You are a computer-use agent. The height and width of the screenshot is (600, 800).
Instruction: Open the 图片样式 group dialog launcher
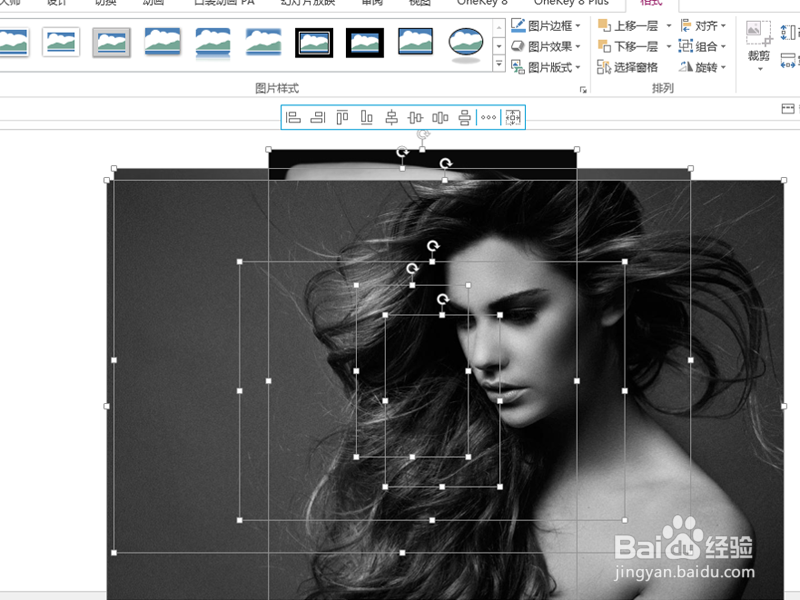pos(583,90)
